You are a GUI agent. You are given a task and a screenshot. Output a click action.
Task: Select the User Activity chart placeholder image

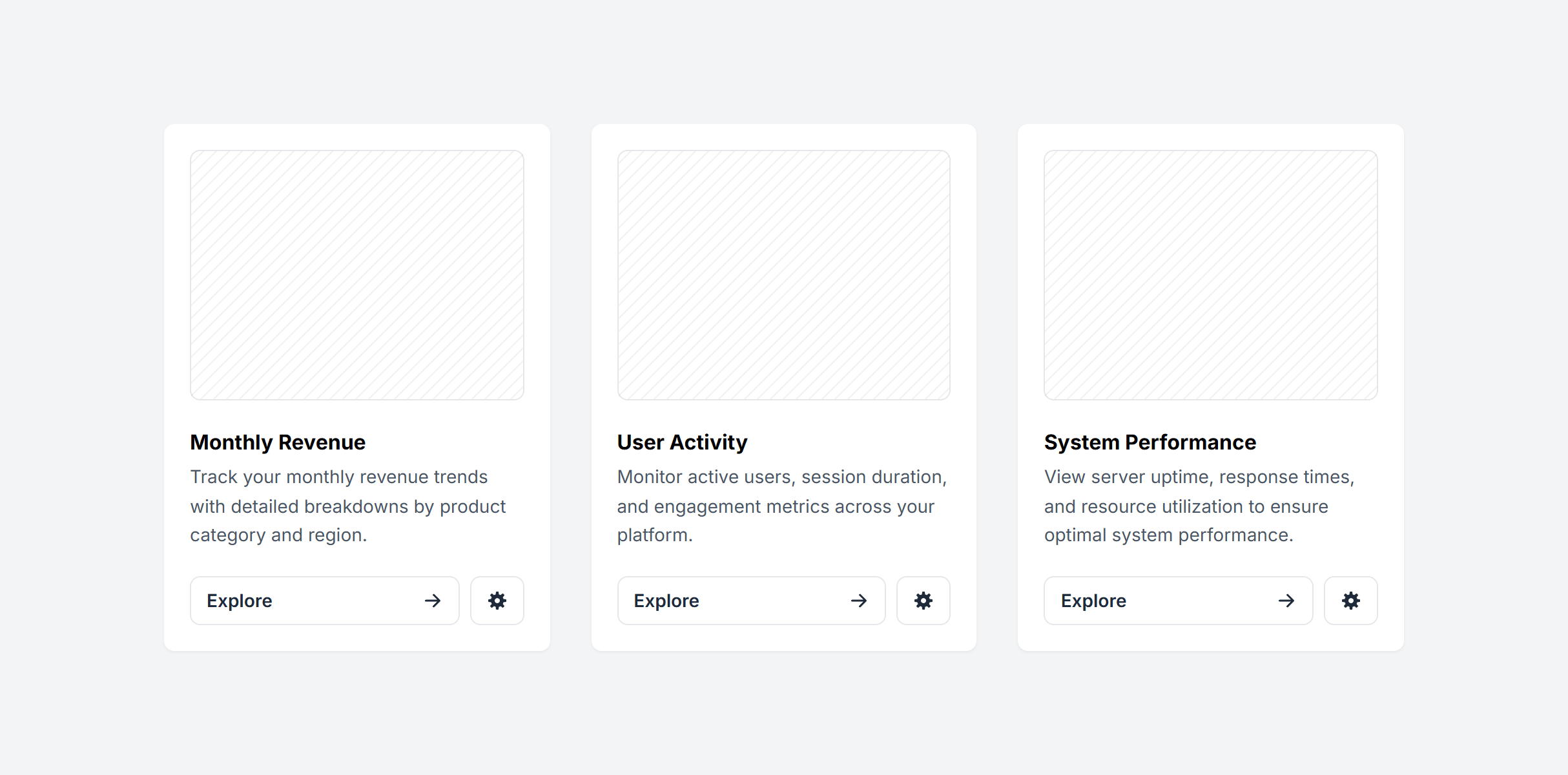tap(783, 275)
